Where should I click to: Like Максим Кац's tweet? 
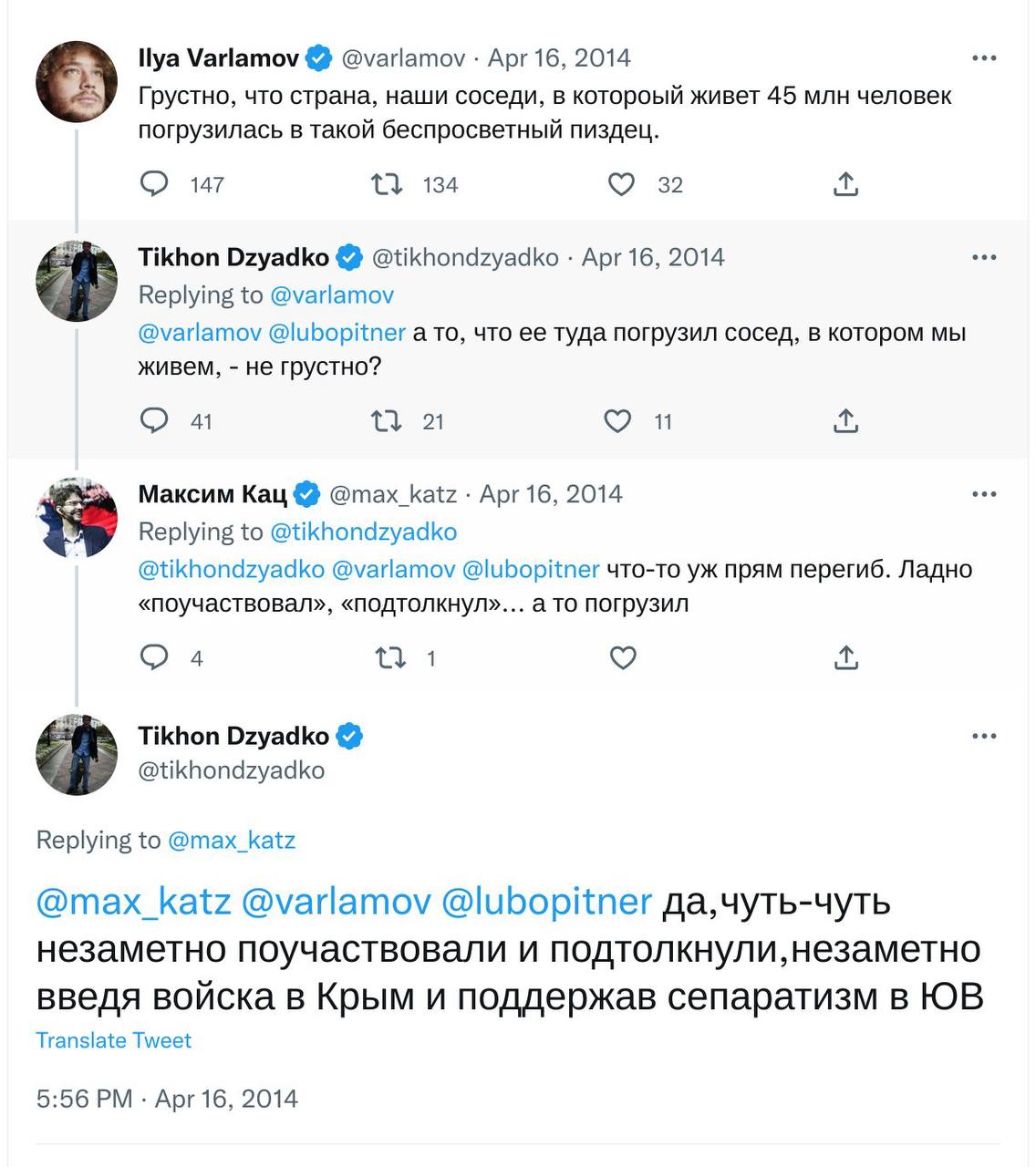click(x=622, y=657)
